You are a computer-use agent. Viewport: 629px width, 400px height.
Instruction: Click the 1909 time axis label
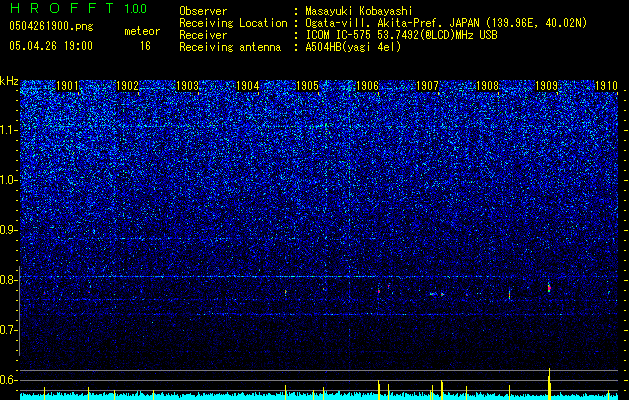coord(547,86)
